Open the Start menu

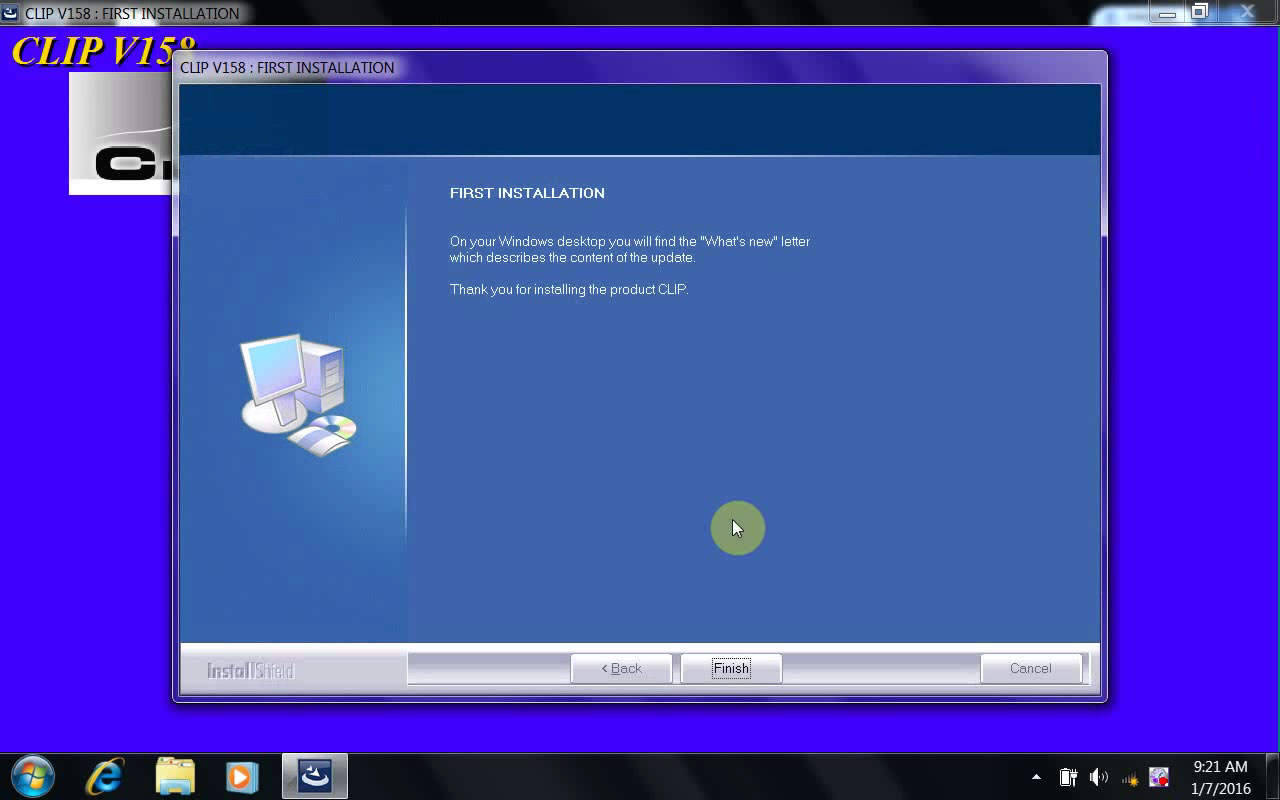point(32,776)
